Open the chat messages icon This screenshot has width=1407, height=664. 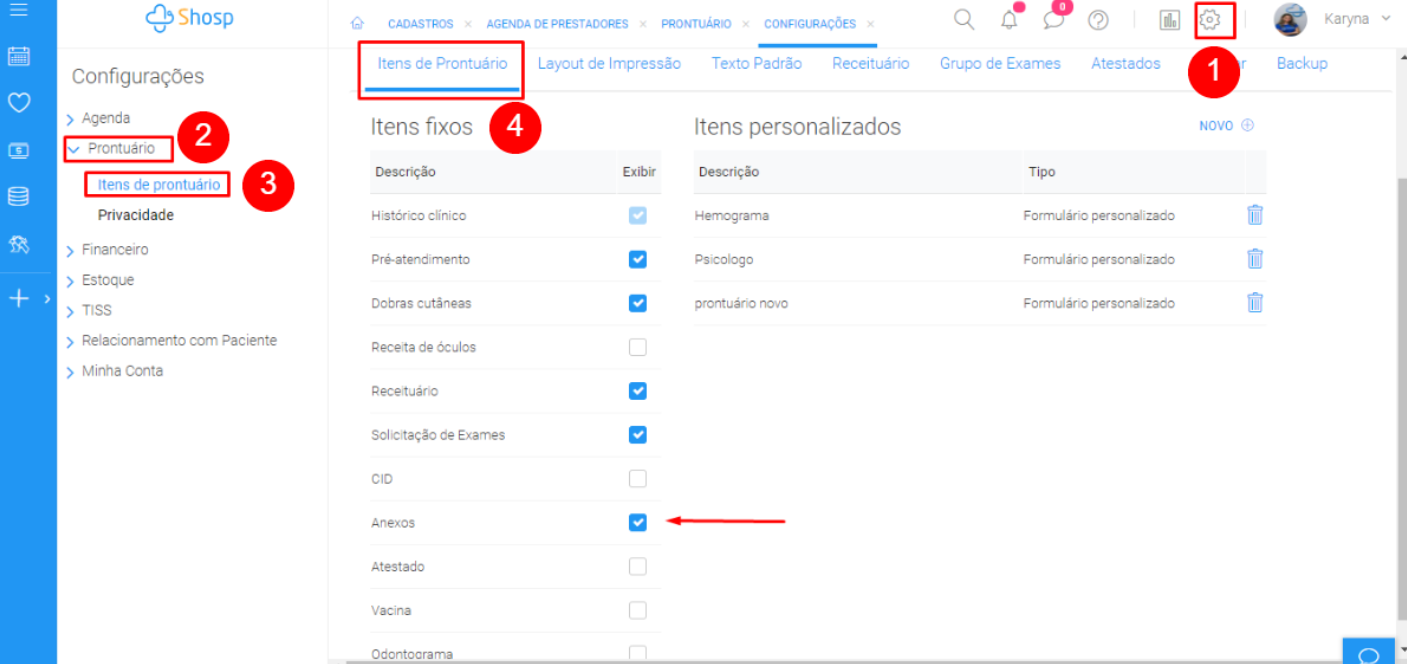pos(1053,20)
